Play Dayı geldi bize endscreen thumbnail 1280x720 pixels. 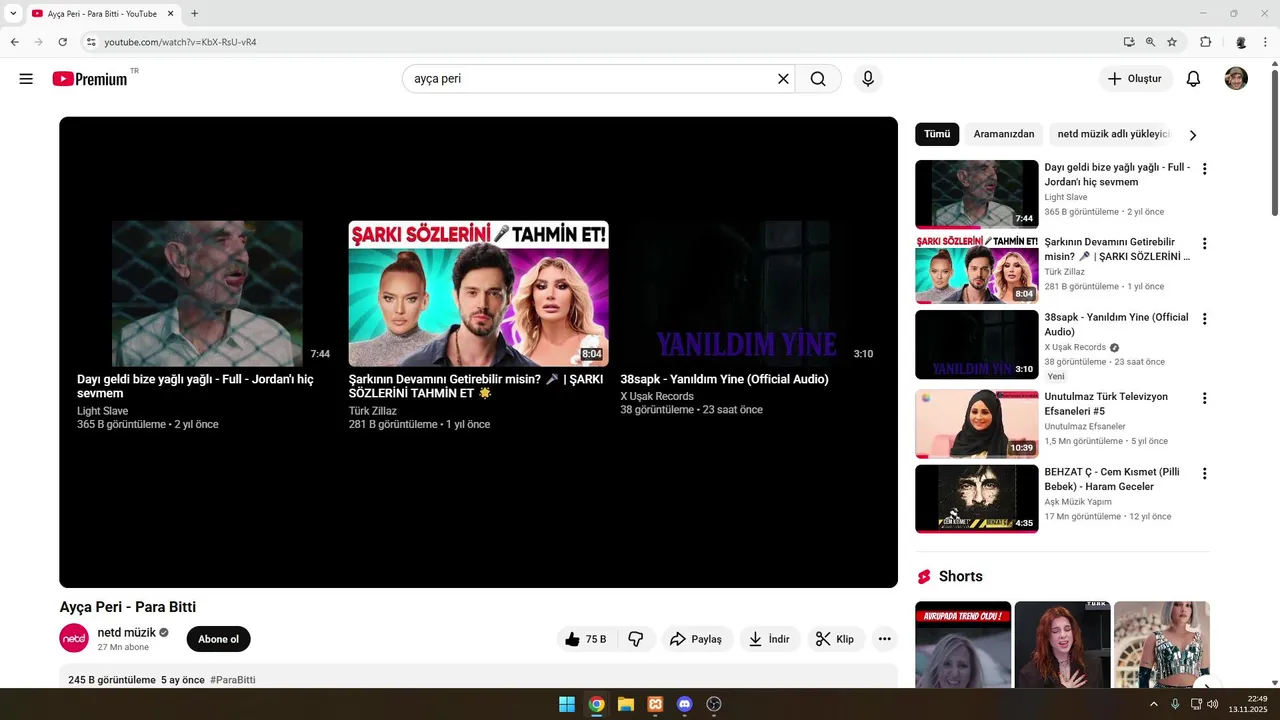click(x=207, y=293)
